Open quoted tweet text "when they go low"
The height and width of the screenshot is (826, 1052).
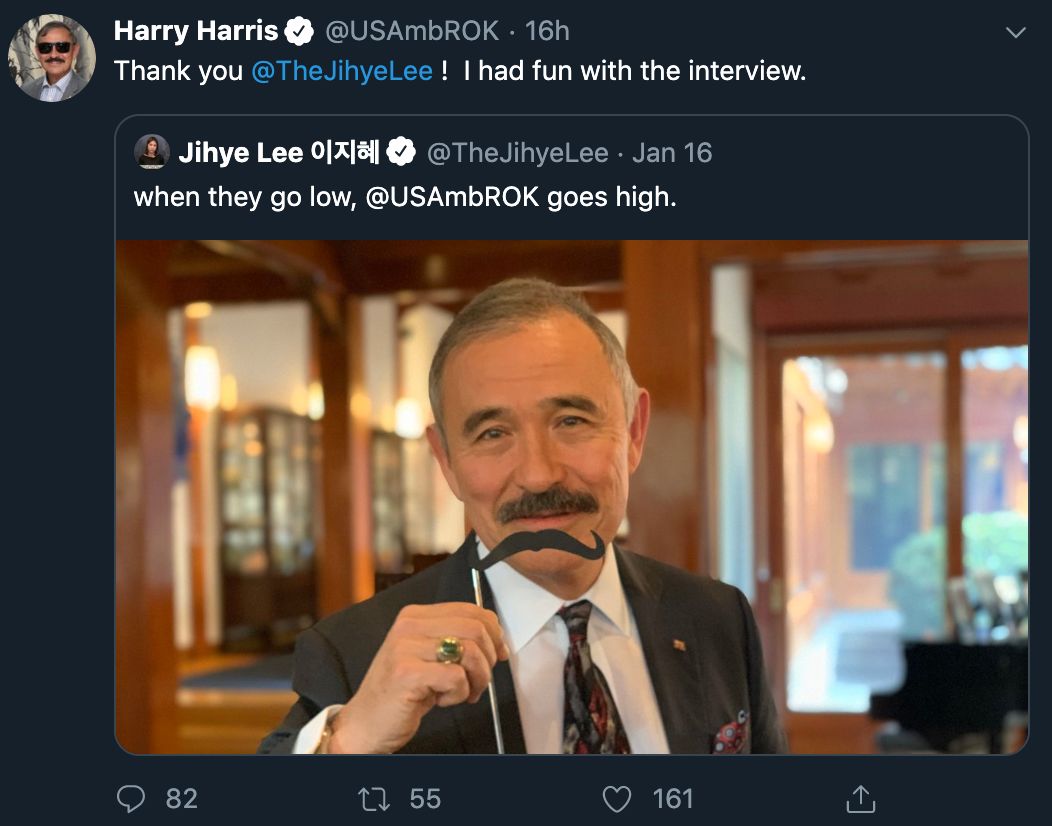click(x=405, y=197)
